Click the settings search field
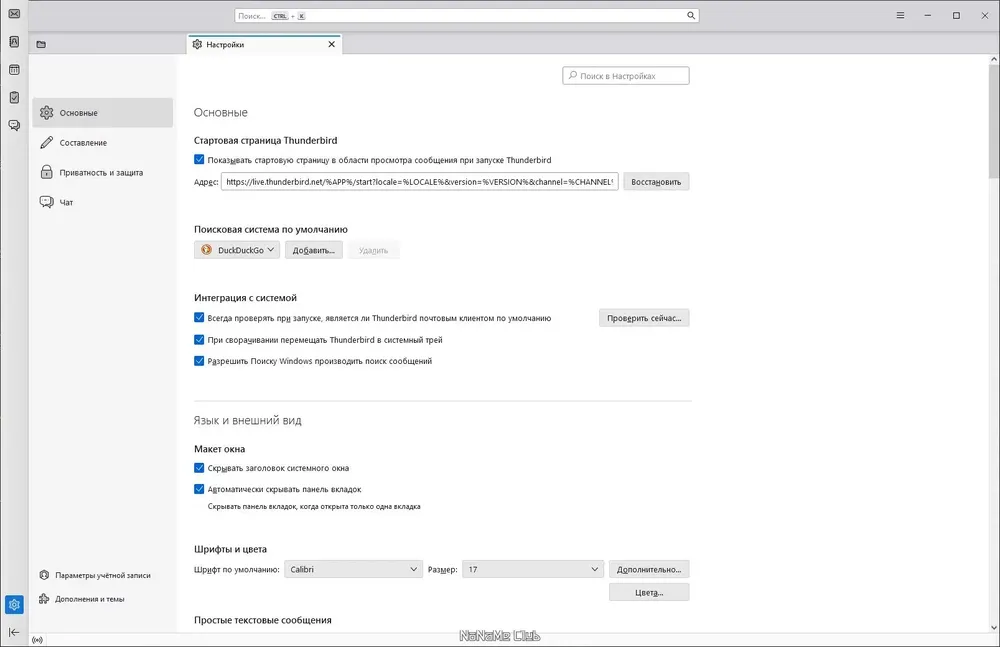This screenshot has height=647, width=1000. pos(626,75)
